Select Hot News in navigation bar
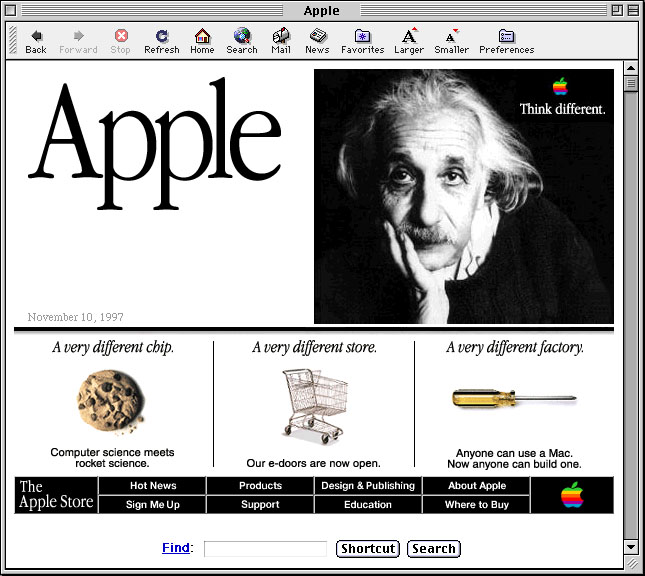 (x=153, y=486)
